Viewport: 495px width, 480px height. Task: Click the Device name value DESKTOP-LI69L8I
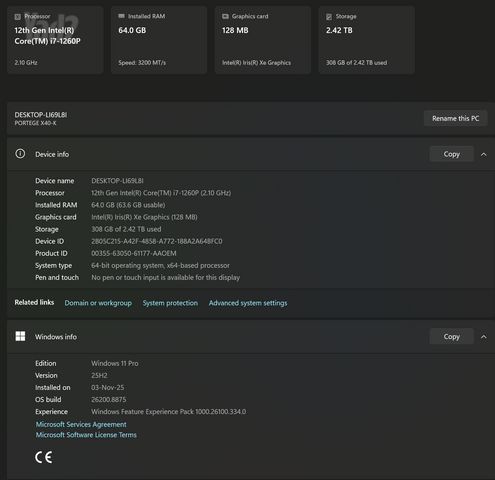point(117,181)
